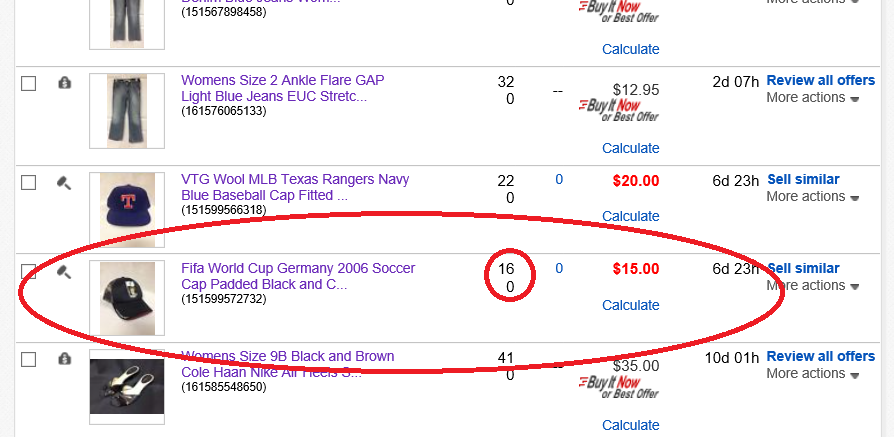Review all offers on the GAP jeans listing
This screenshot has width=894, height=437.
click(x=820, y=80)
